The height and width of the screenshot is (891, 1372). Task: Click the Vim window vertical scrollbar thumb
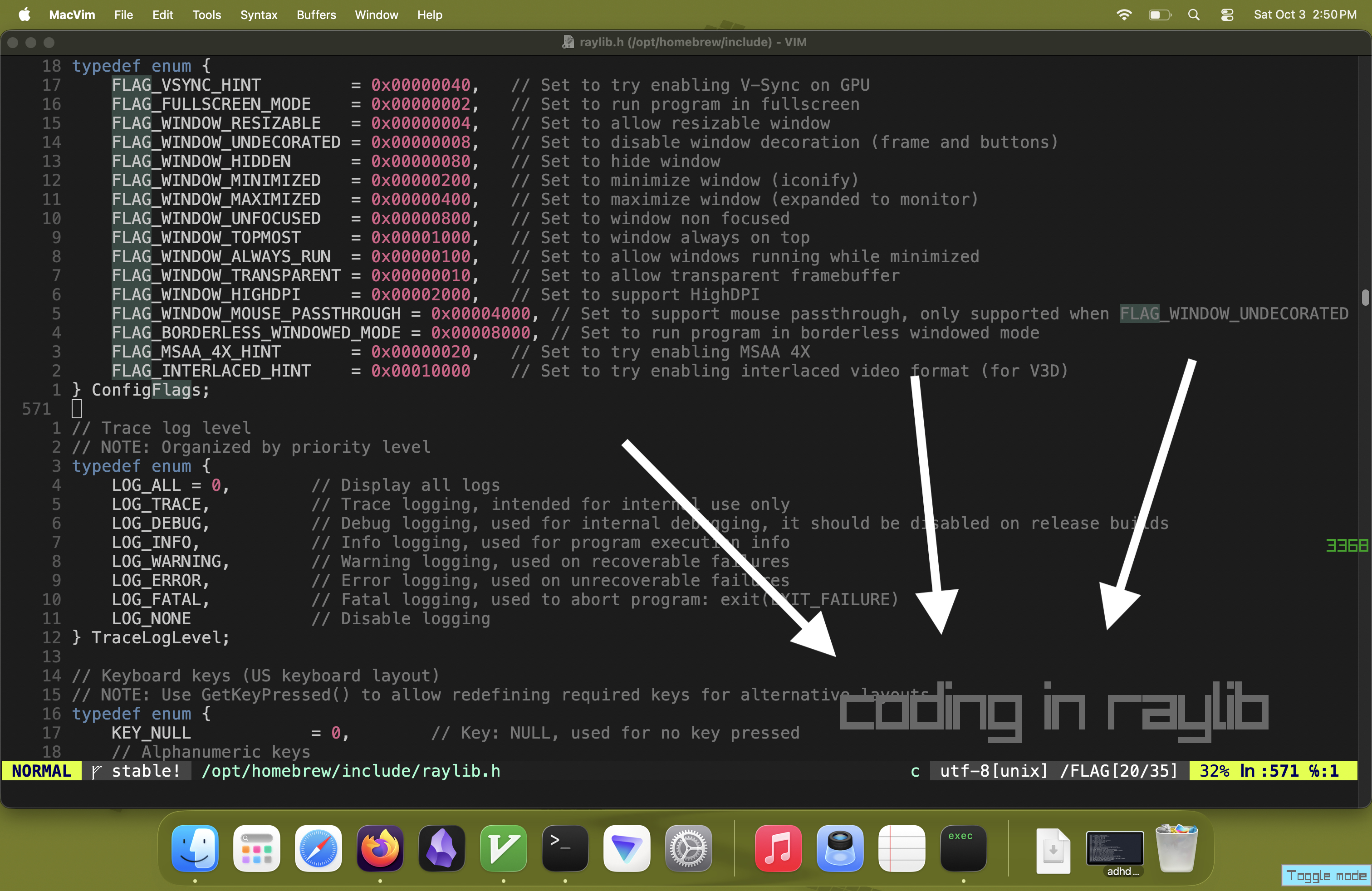[x=1365, y=298]
